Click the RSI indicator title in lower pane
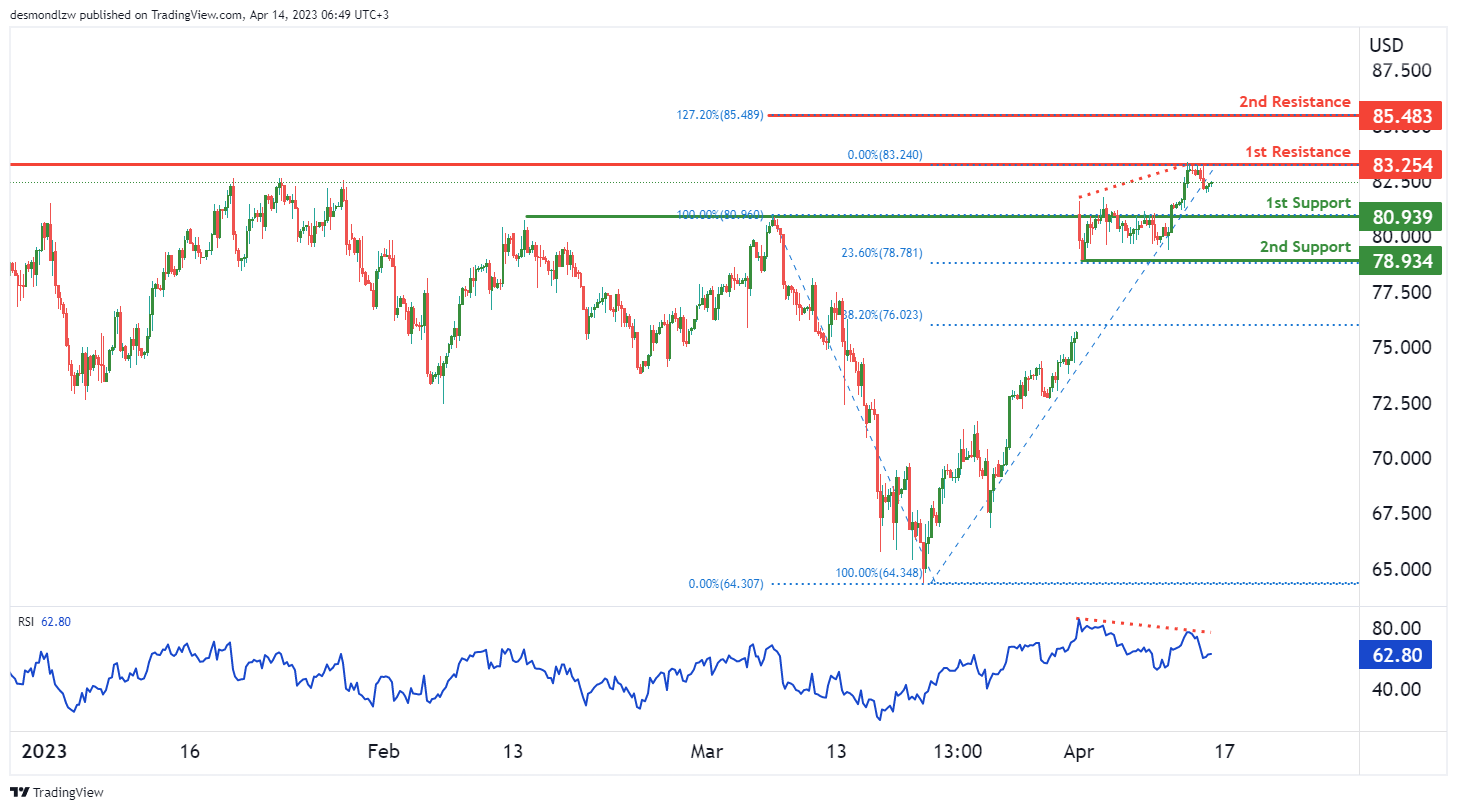This screenshot has height=810, width=1457. [26, 622]
